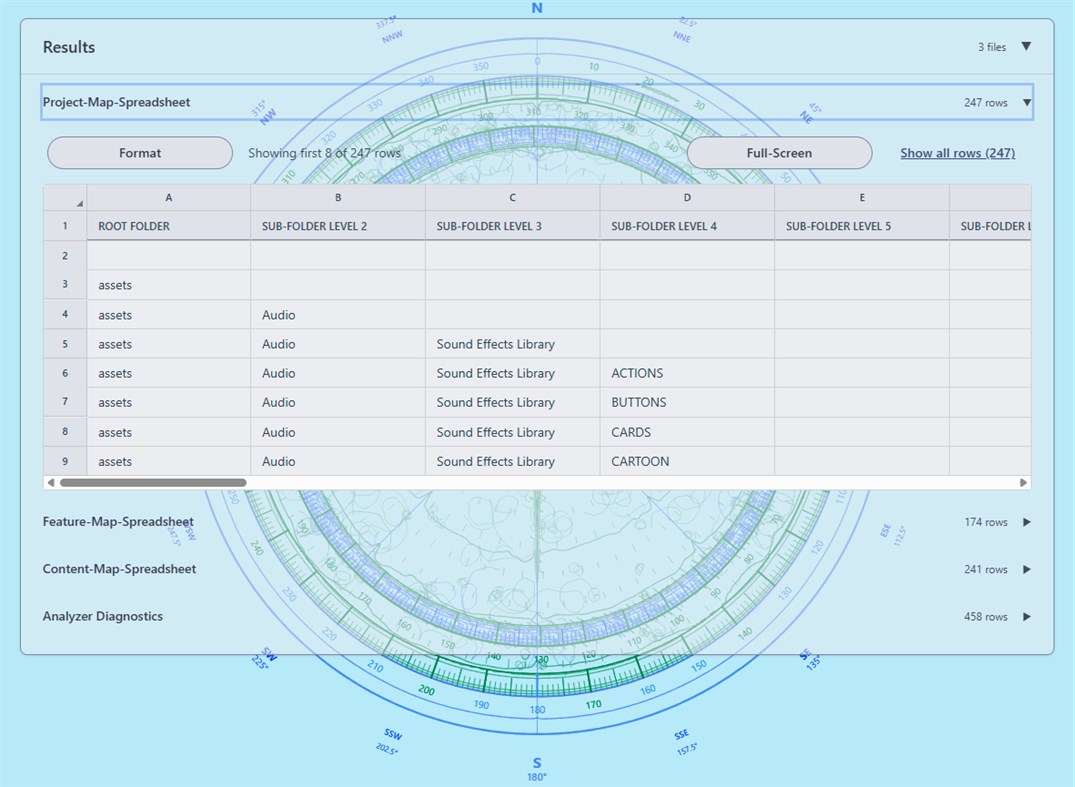Image resolution: width=1075 pixels, height=787 pixels.
Task: Open the table in Full-Screen
Action: [x=780, y=153]
